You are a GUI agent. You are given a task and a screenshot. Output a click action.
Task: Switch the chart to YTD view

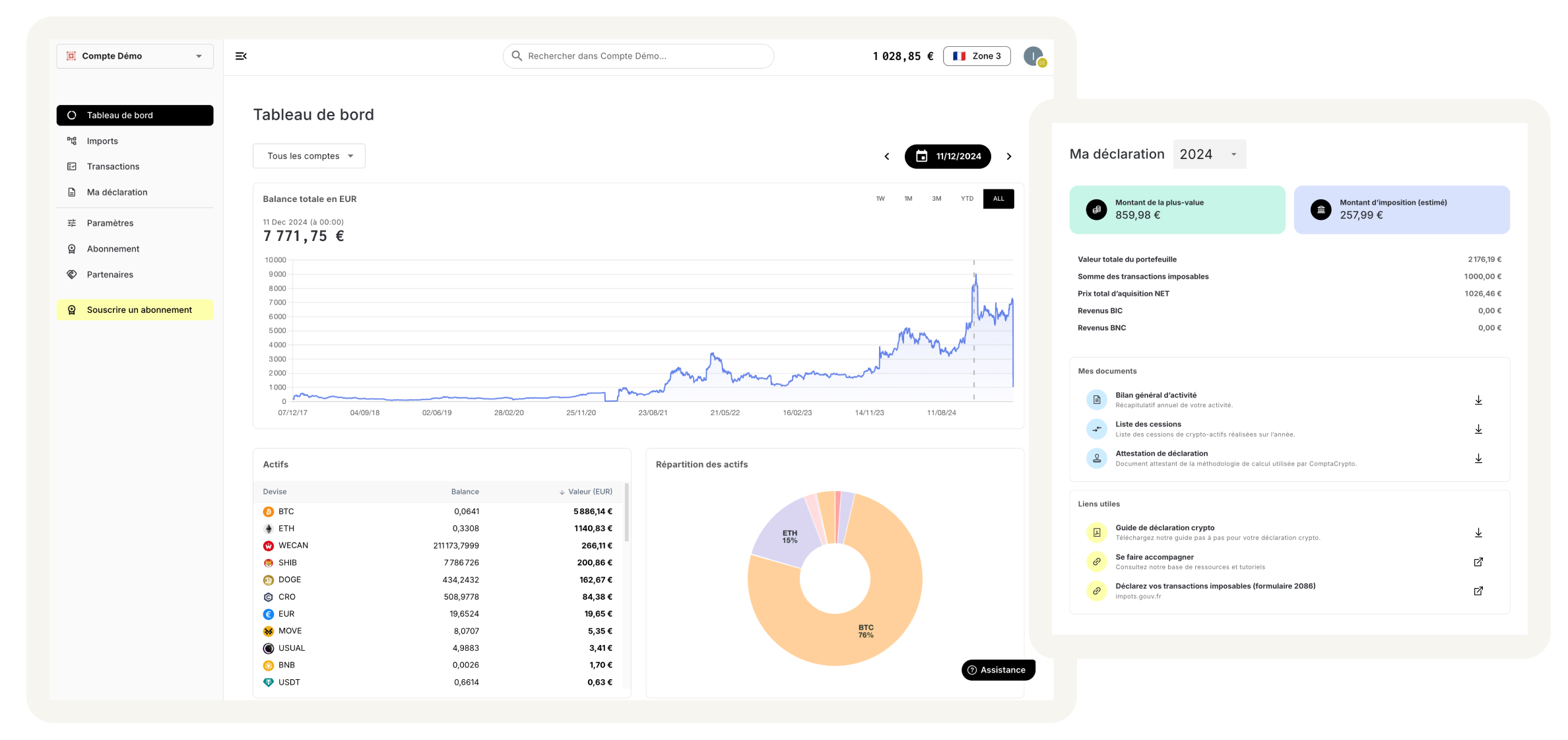967,198
